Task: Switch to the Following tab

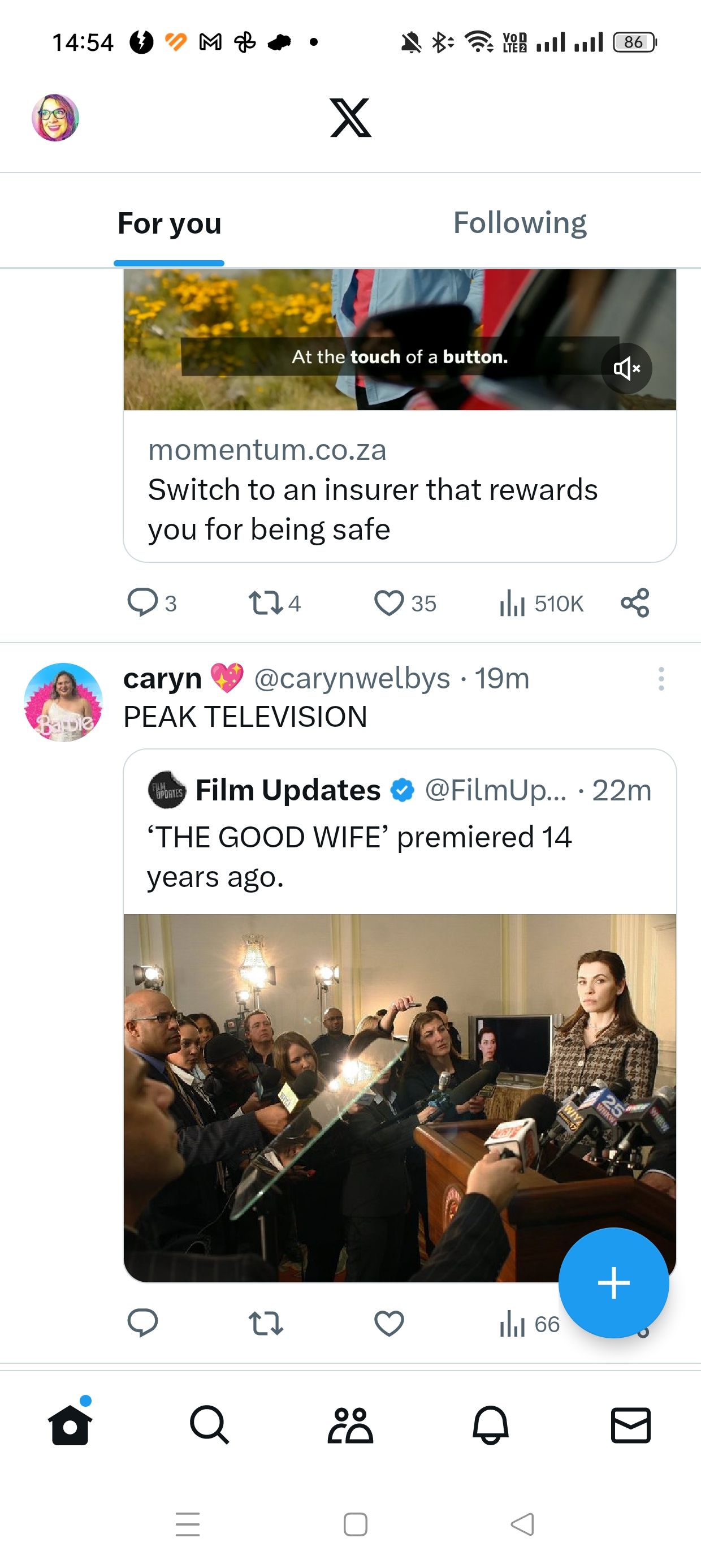Action: click(520, 222)
